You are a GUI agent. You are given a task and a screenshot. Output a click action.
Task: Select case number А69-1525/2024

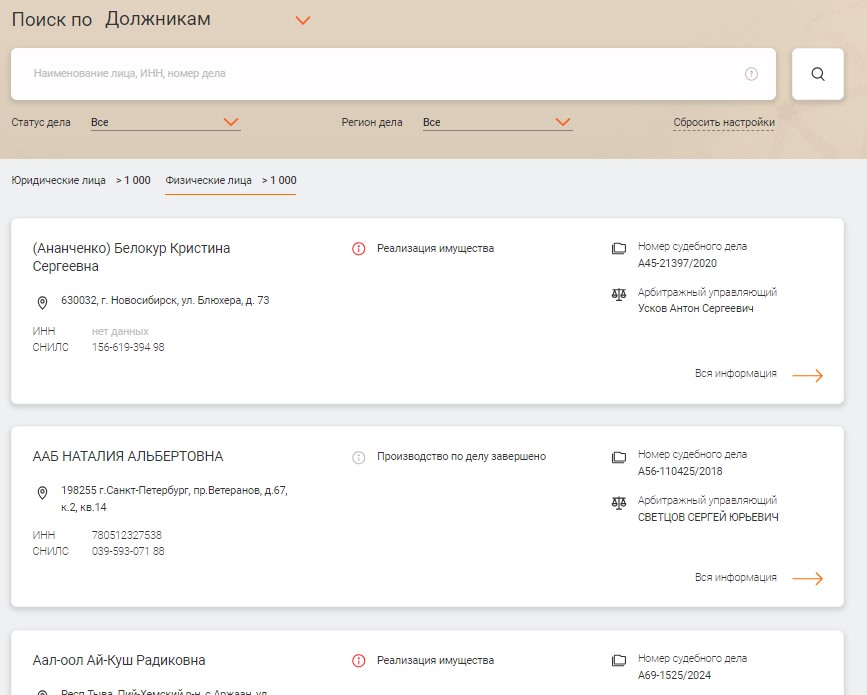pyautogui.click(x=675, y=675)
